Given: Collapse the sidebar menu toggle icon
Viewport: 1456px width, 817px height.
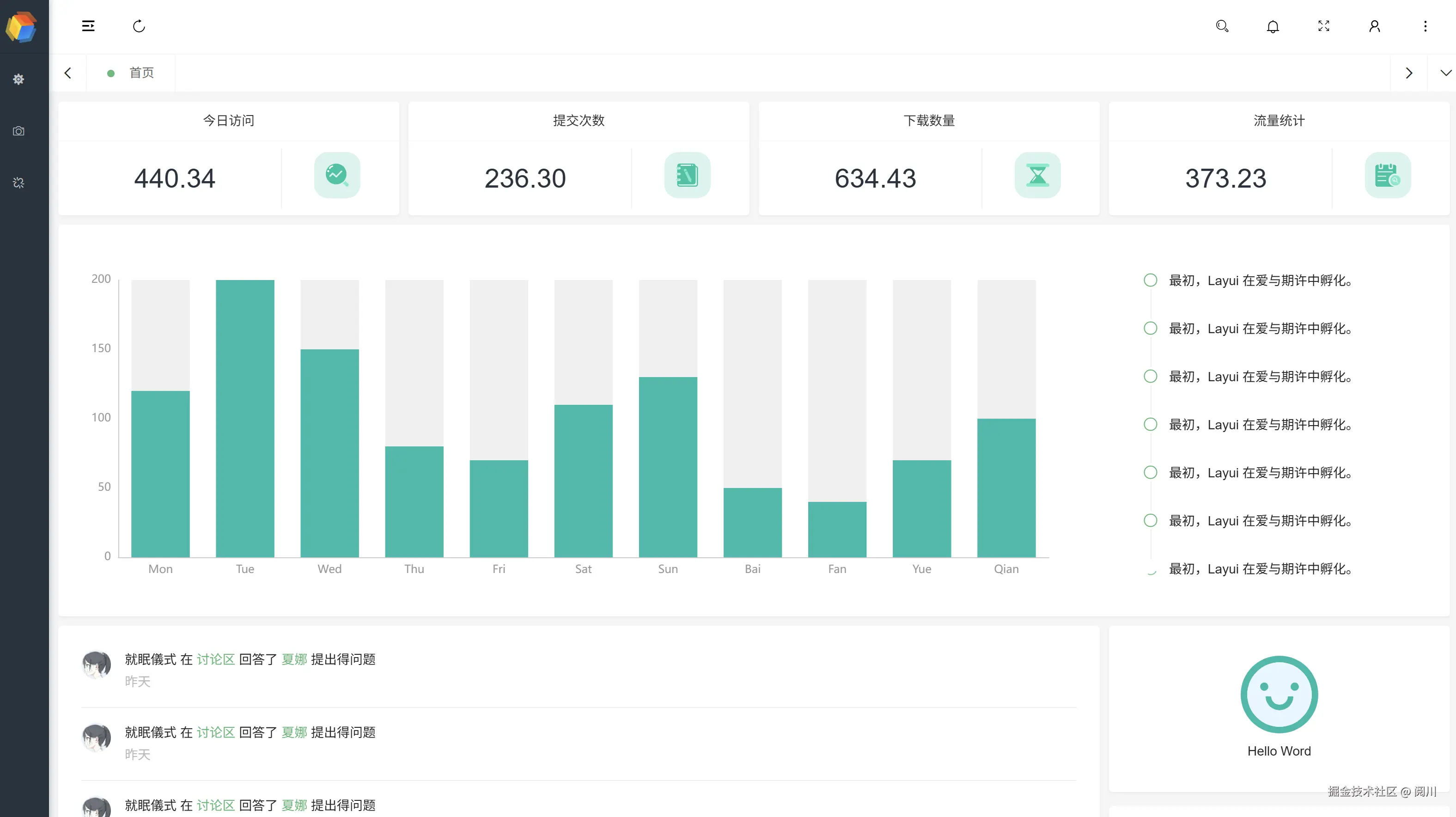Looking at the screenshot, I should (x=88, y=26).
